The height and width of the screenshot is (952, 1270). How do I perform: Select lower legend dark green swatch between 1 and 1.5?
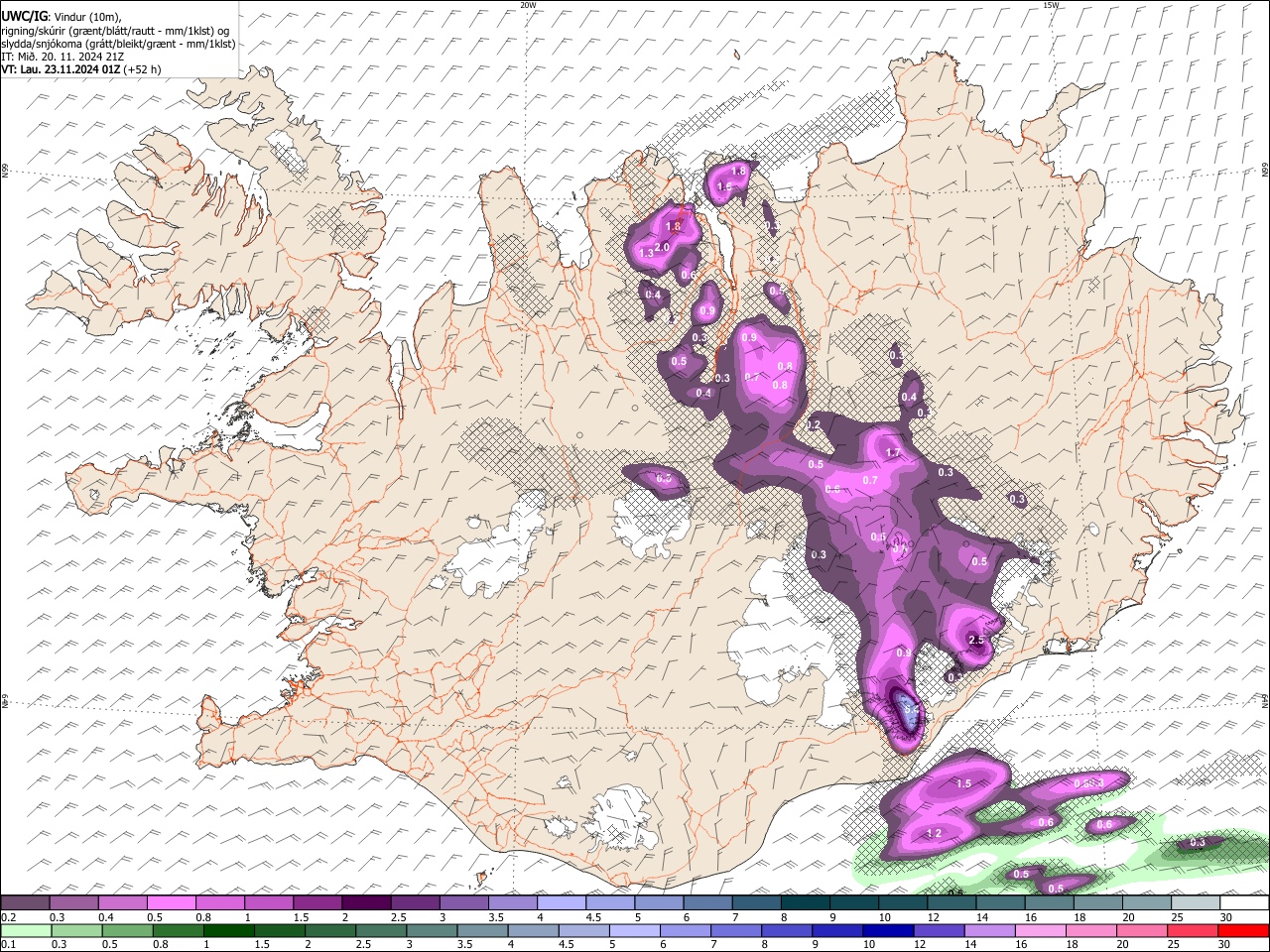pos(229,930)
